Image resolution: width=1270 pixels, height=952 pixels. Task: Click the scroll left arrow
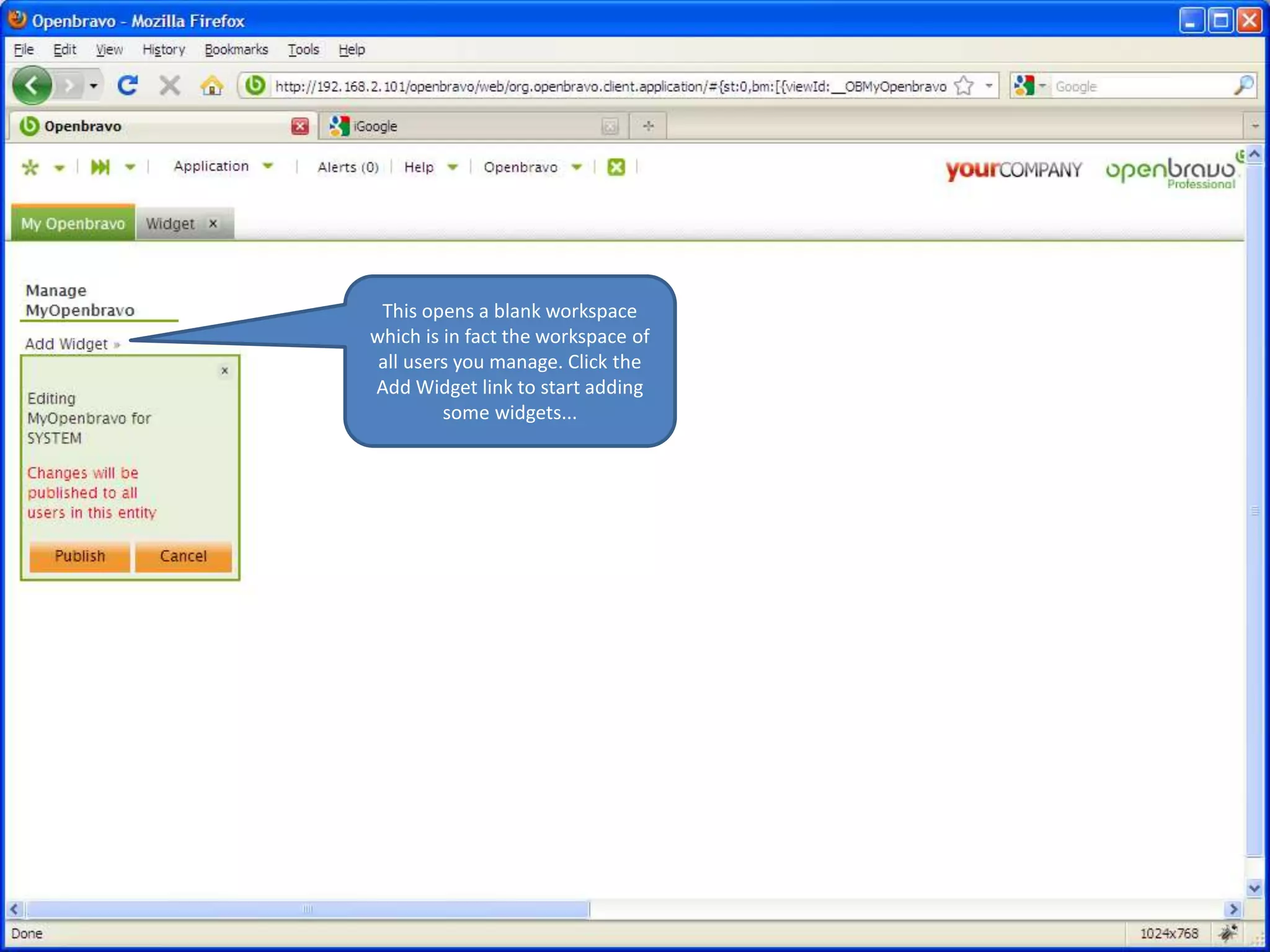(15, 909)
